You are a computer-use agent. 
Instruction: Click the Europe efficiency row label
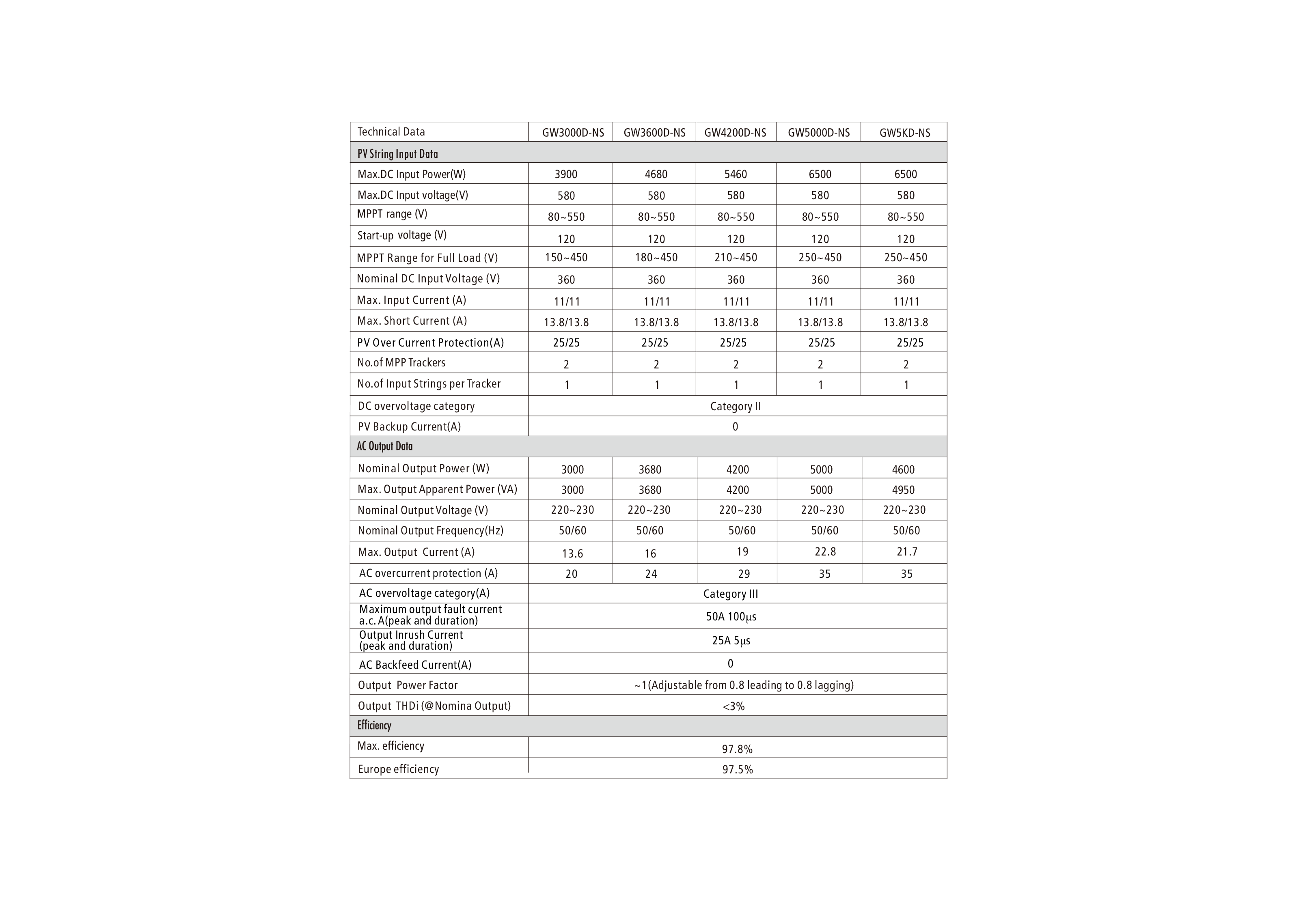pos(398,769)
